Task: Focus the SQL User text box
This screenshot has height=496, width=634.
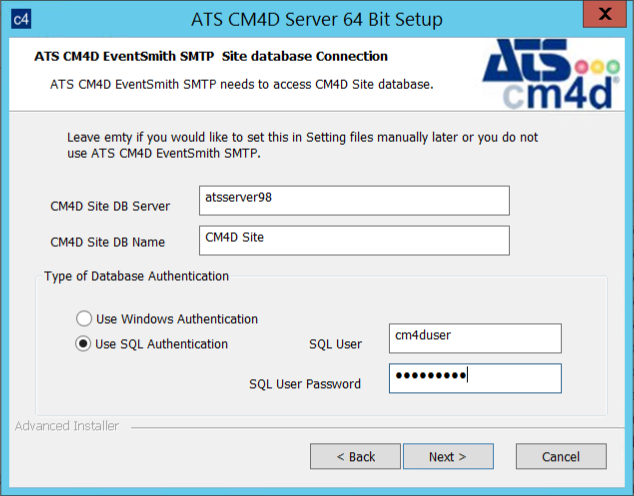Action: click(x=475, y=338)
